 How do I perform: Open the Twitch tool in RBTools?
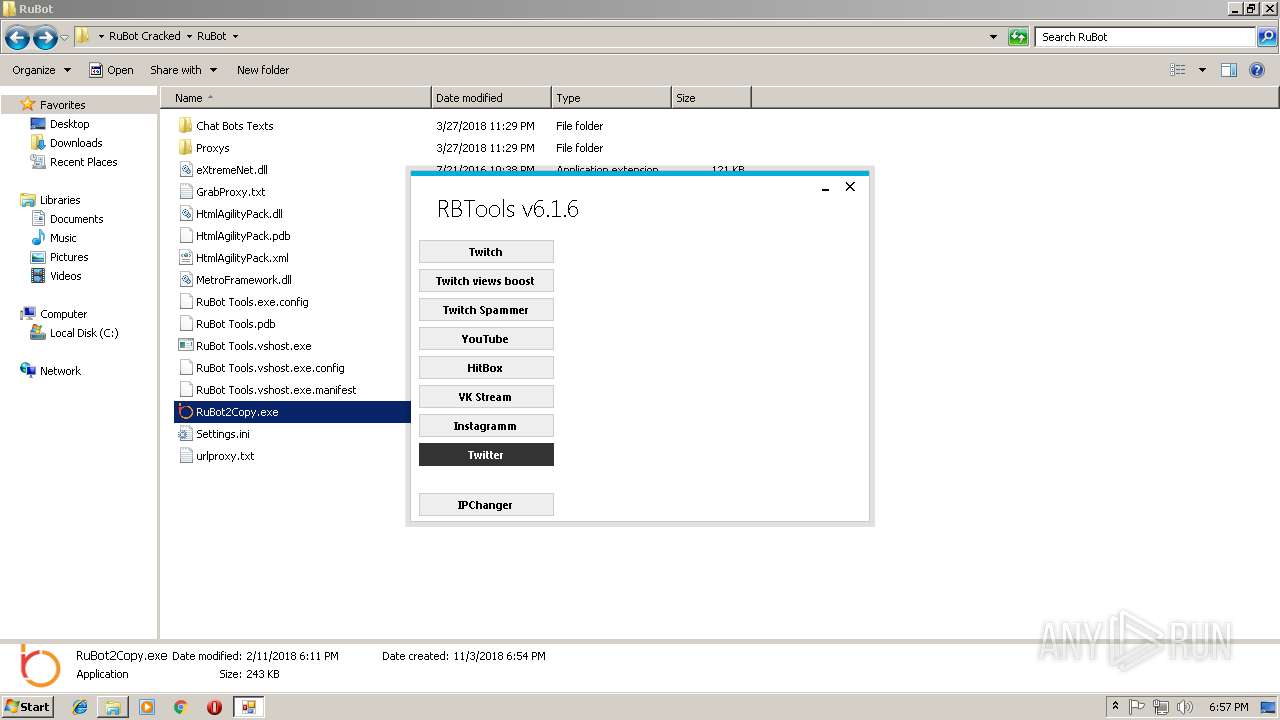tap(486, 252)
